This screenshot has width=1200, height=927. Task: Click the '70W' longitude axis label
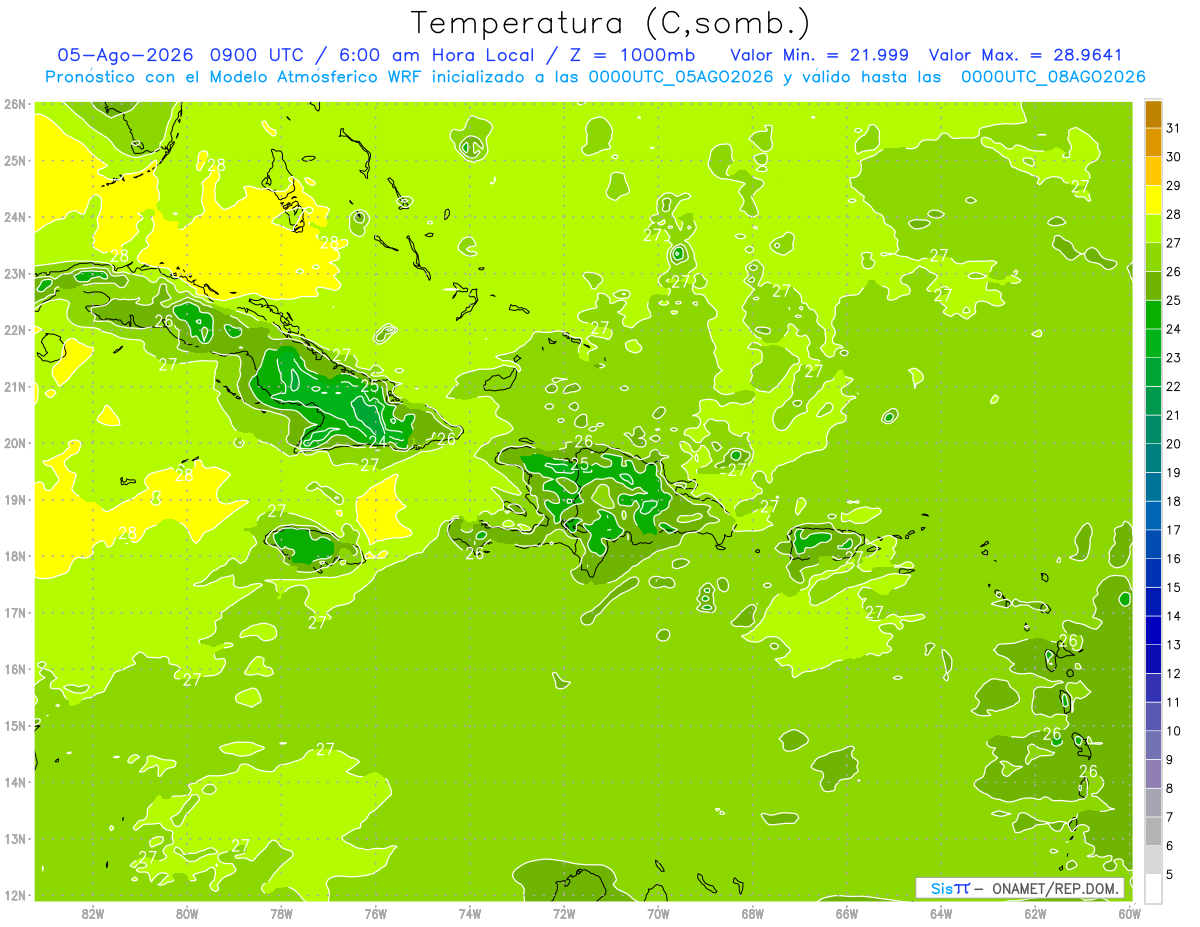(658, 913)
